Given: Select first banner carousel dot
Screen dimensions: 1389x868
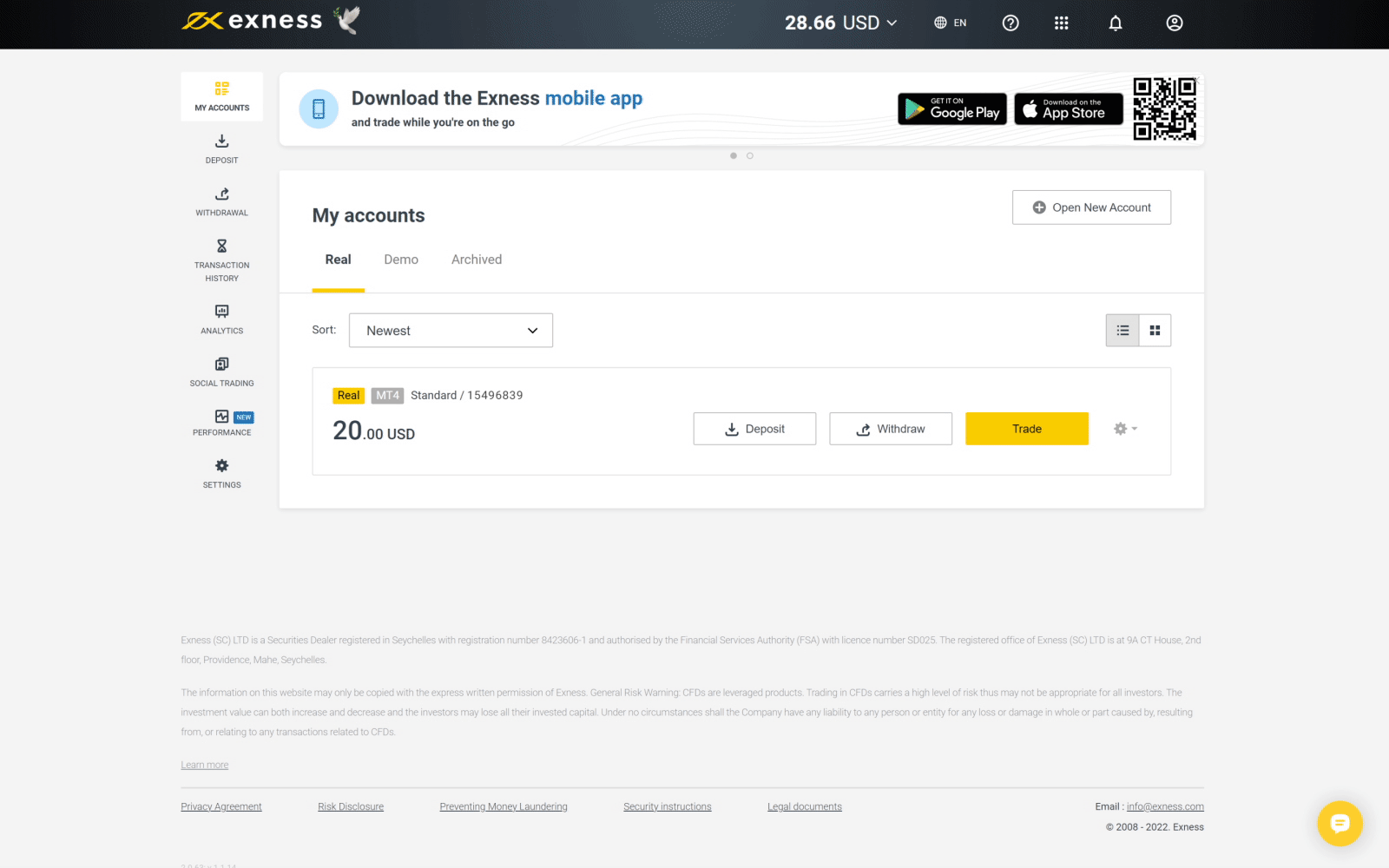Looking at the screenshot, I should click(734, 155).
